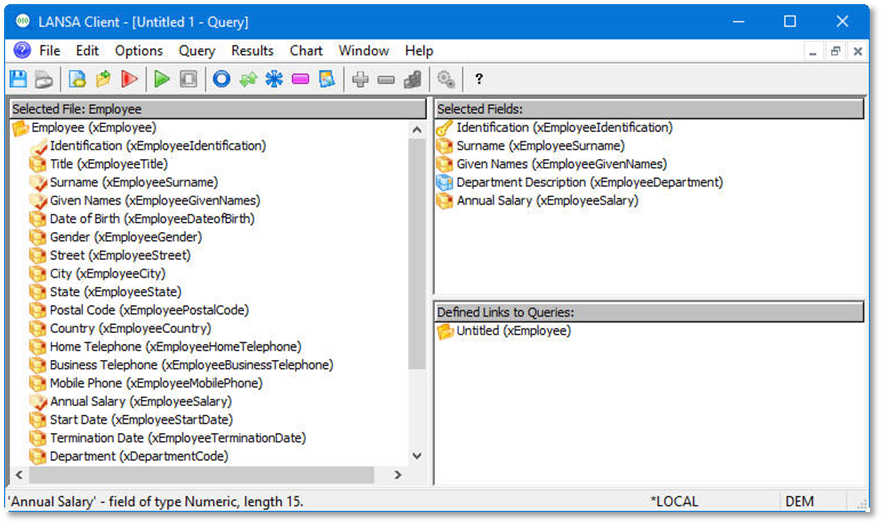Click the green double arrows icon

[x=248, y=79]
